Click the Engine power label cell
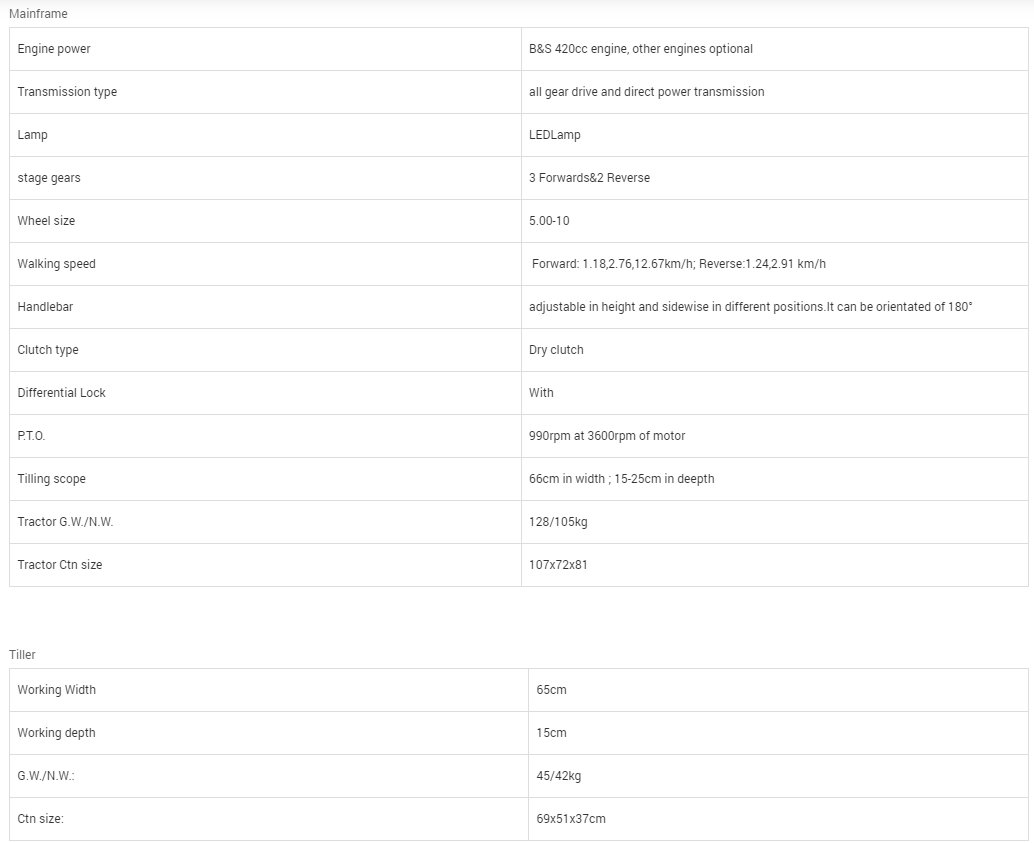The image size is (1034, 843). [x=54, y=49]
